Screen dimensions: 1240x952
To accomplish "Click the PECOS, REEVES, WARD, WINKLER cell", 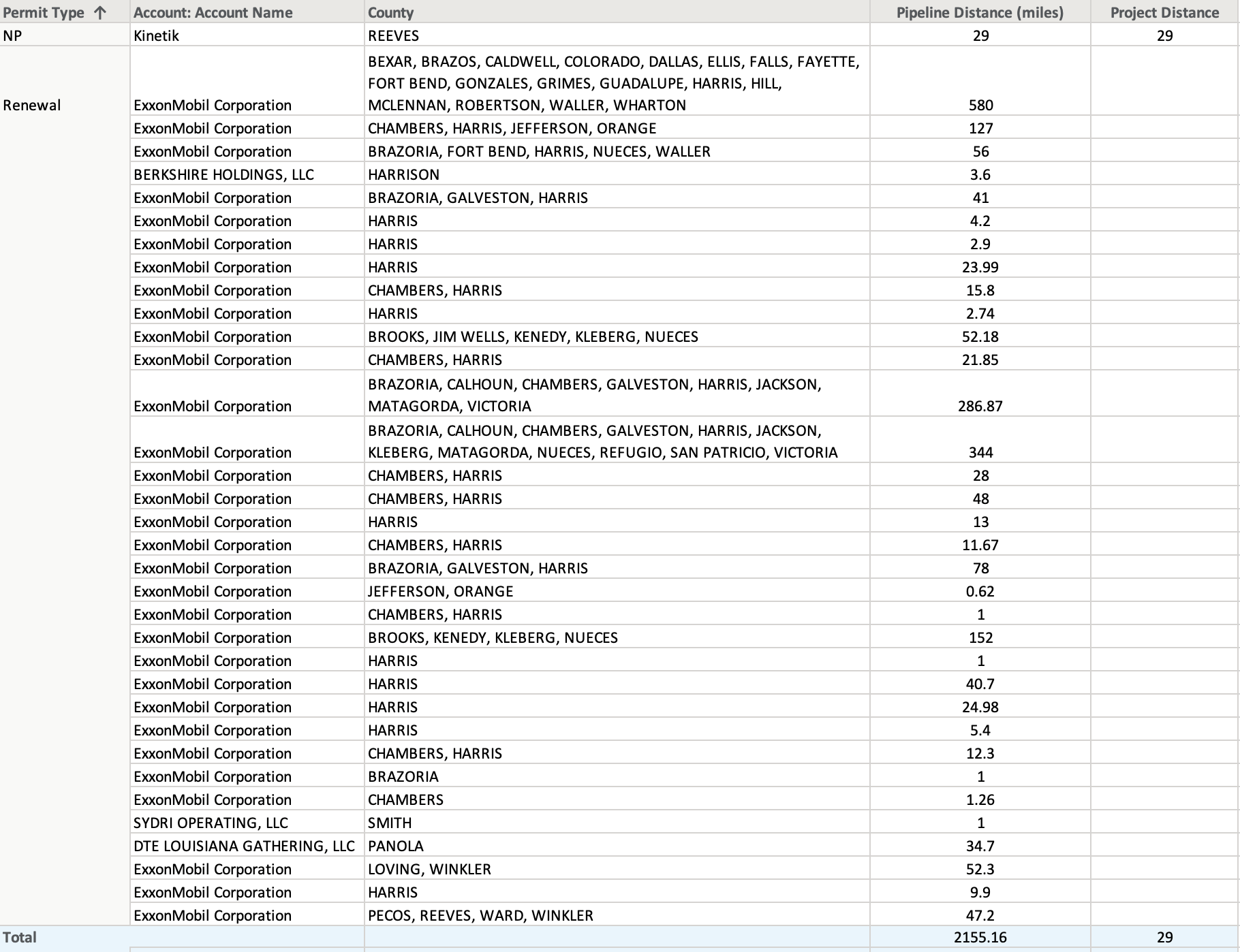I will 480,915.
